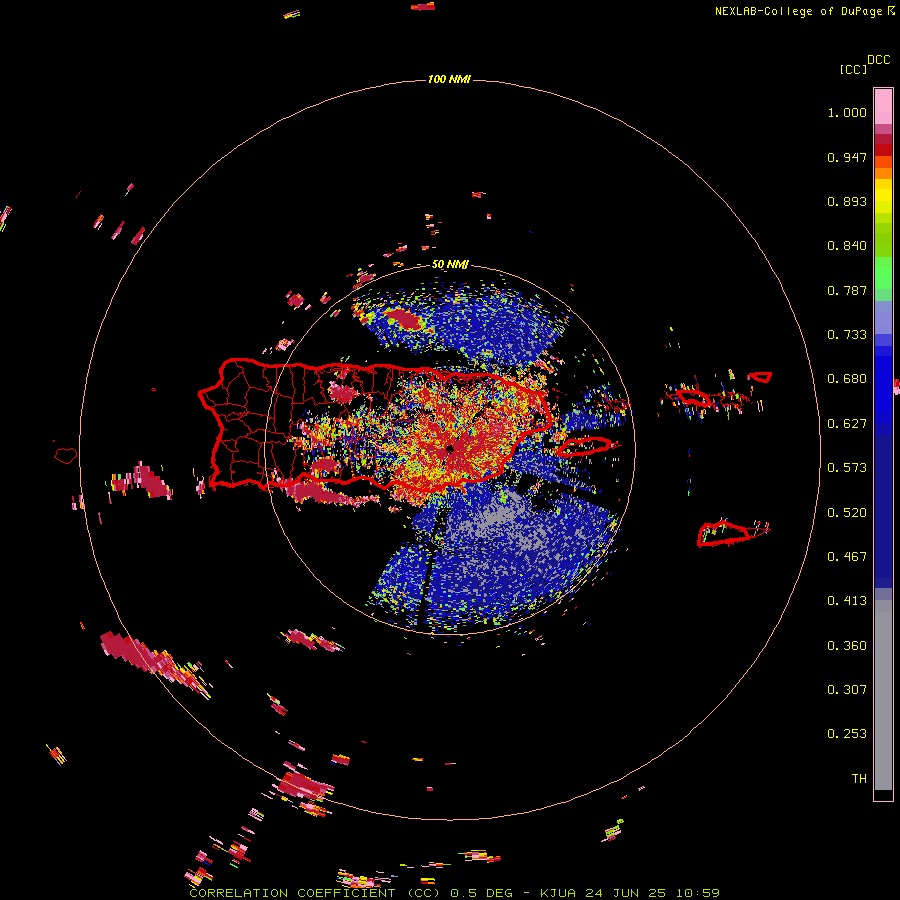This screenshot has height=900, width=900.
Task: Click the 0.787 legend value
Action: tap(847, 290)
